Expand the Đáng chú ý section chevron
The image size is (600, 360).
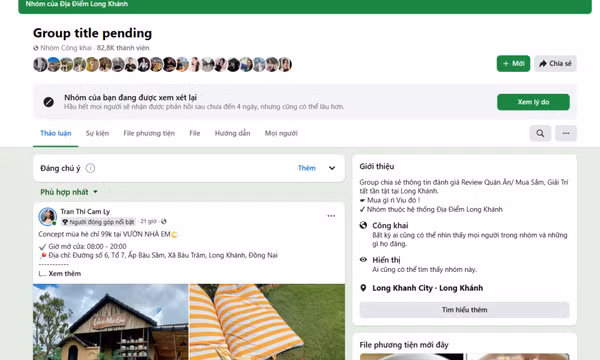332,168
